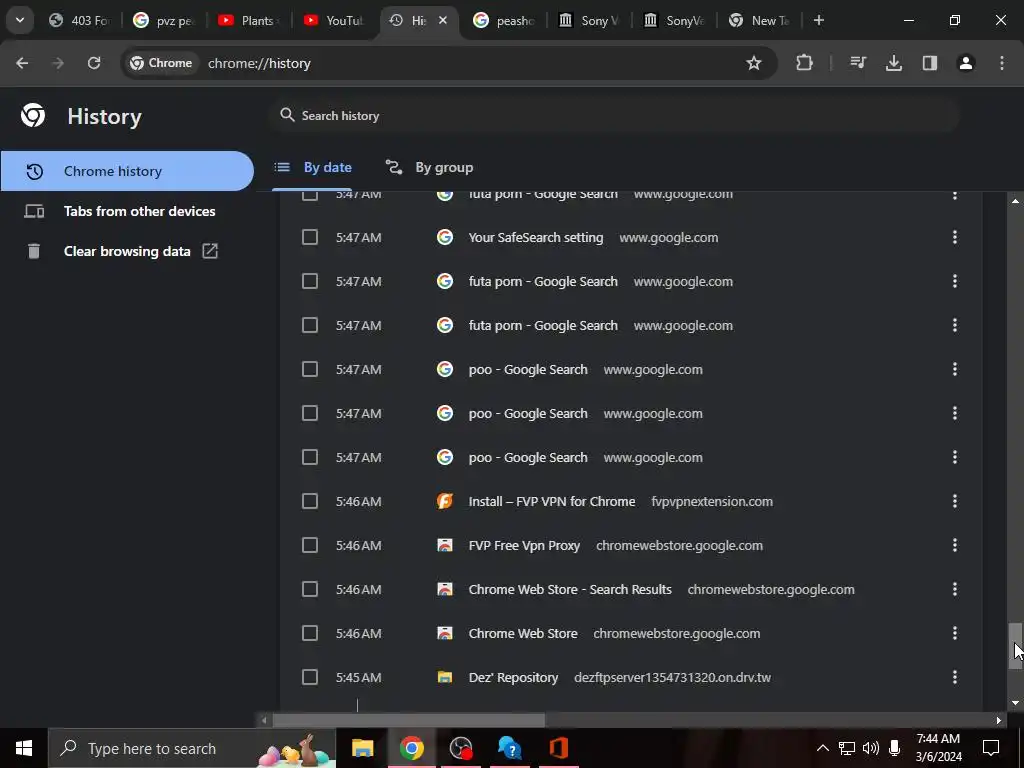This screenshot has width=1024, height=768.
Task: Focus the Search history field
Action: 614,116
